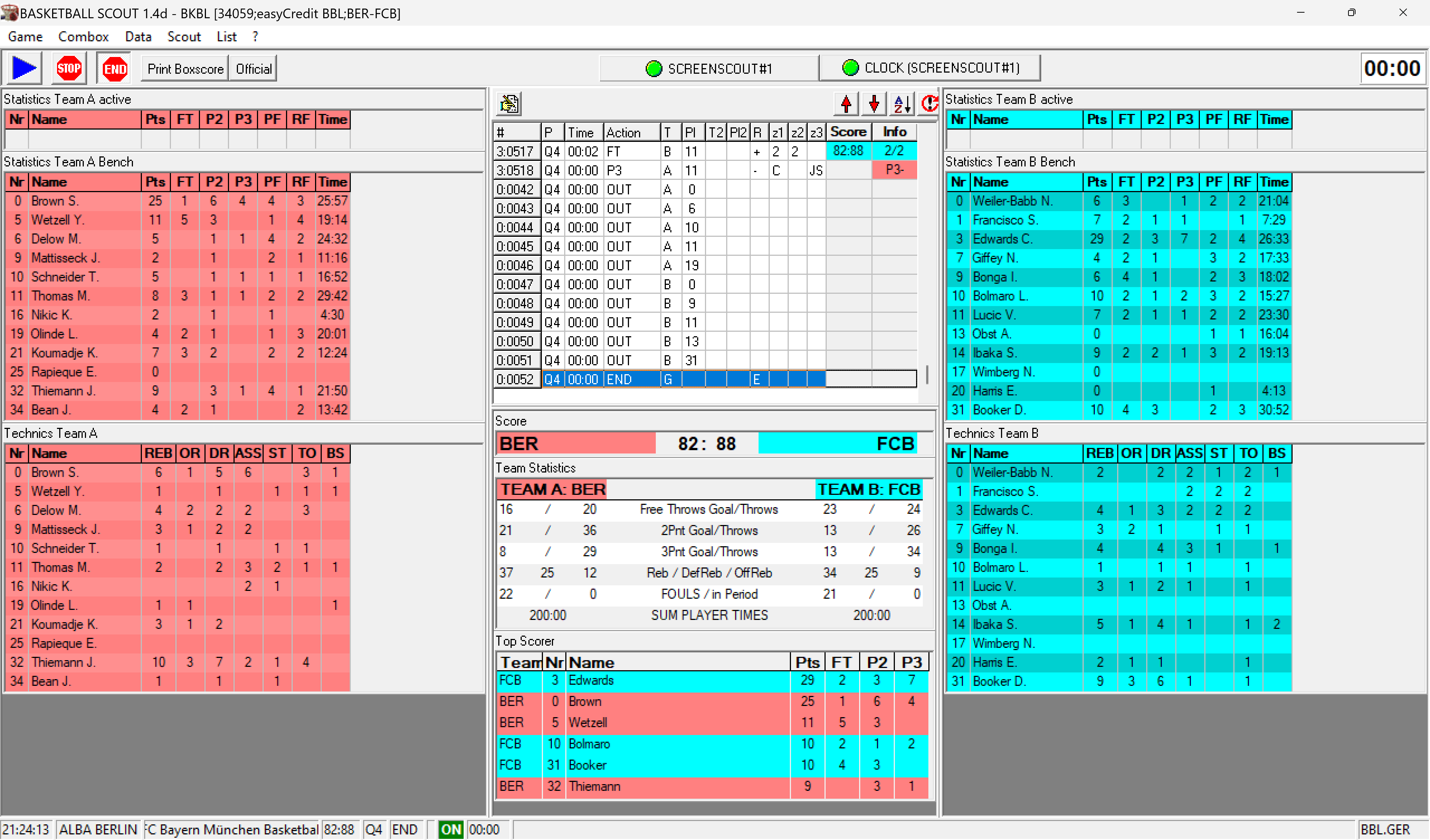Toggle the CLOCK (SCREENSCOUT#1) connection button
The image size is (1430, 840).
[930, 68]
